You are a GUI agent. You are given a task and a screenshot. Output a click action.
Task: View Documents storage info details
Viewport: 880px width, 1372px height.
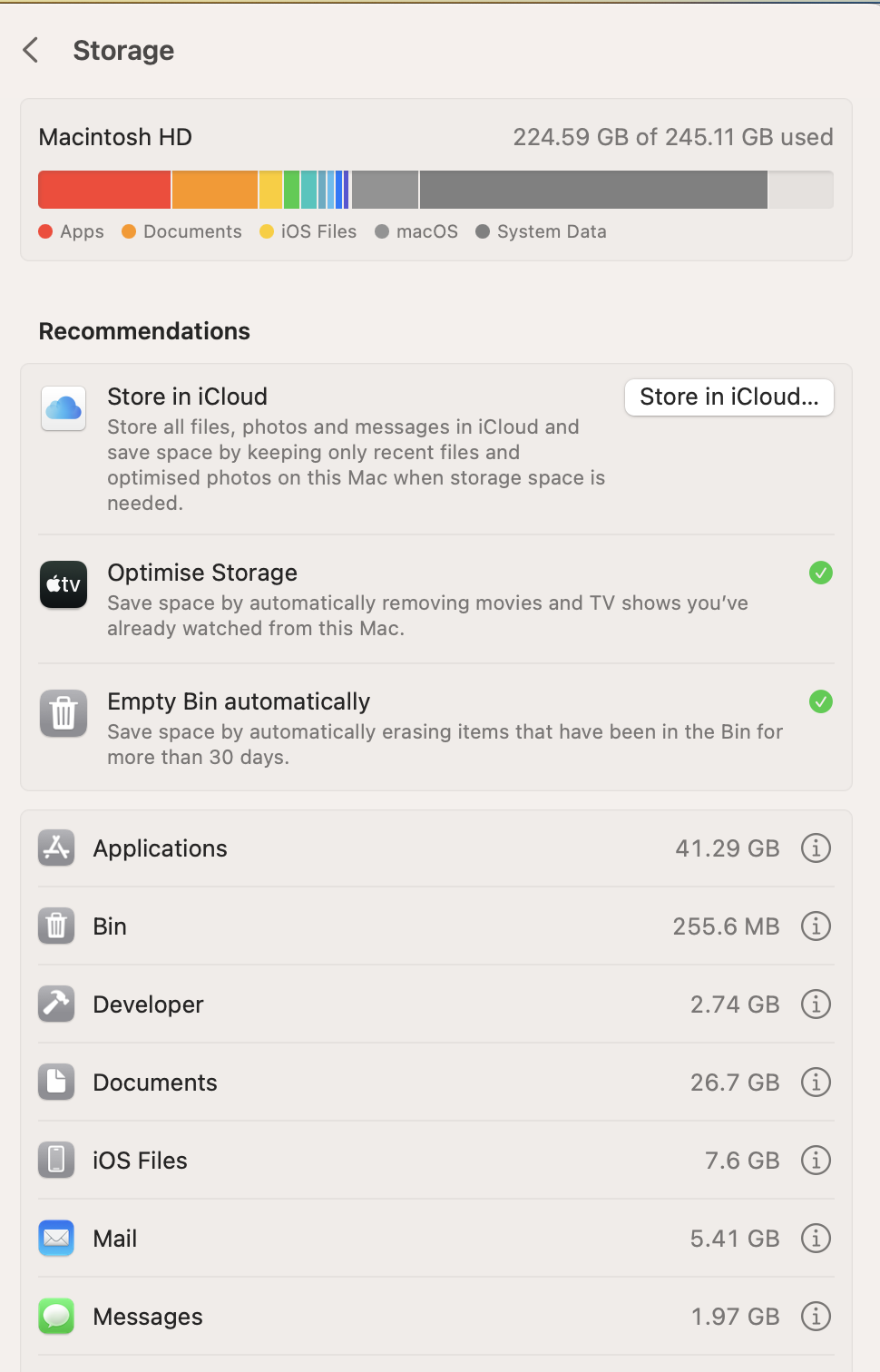coord(816,1083)
